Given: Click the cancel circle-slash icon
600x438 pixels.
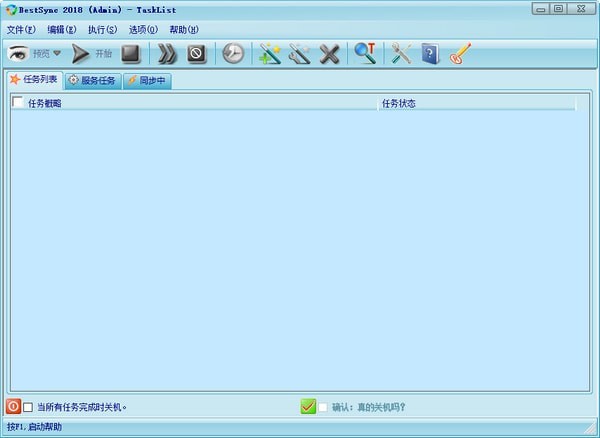Looking at the screenshot, I should click(197, 54).
